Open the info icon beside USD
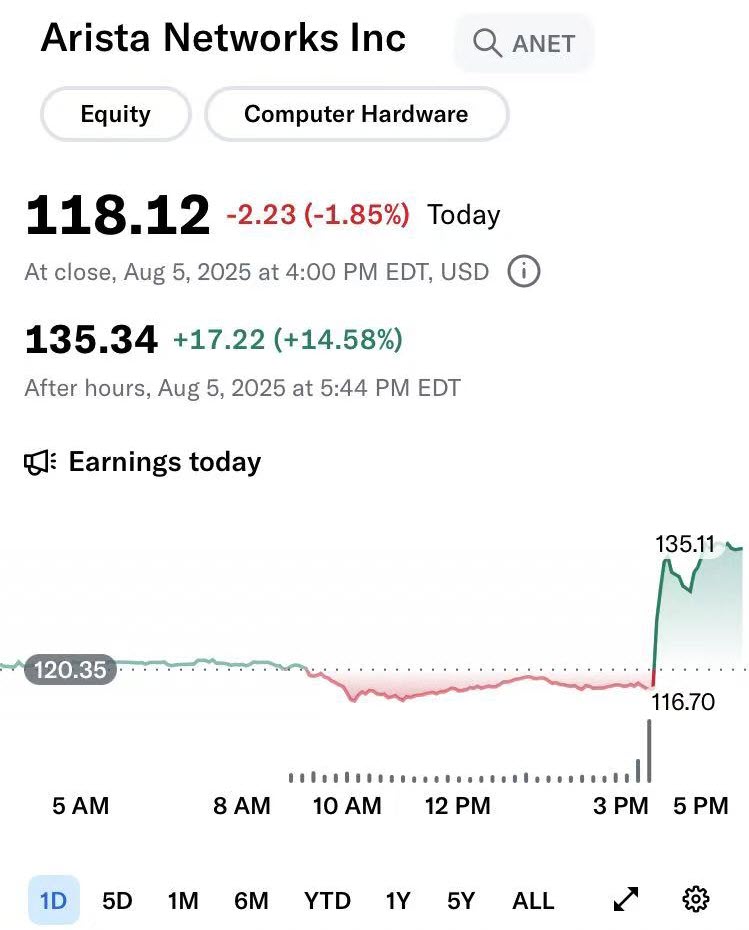Viewport: 749px width, 930px height. pos(524,272)
